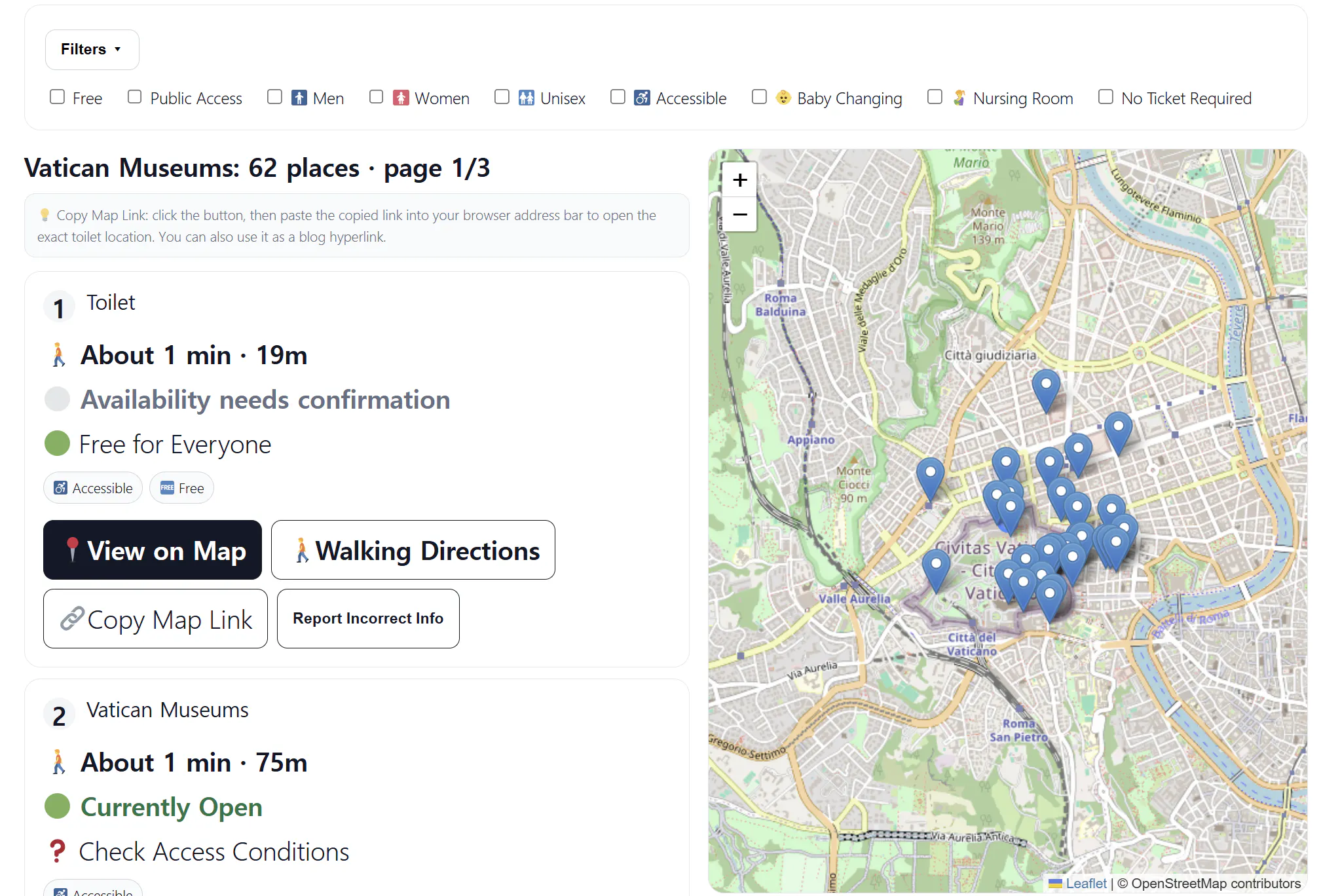Click the walking person icon beside About 1 min · 75m
Screen dimensions: 1321x896
coord(59,762)
